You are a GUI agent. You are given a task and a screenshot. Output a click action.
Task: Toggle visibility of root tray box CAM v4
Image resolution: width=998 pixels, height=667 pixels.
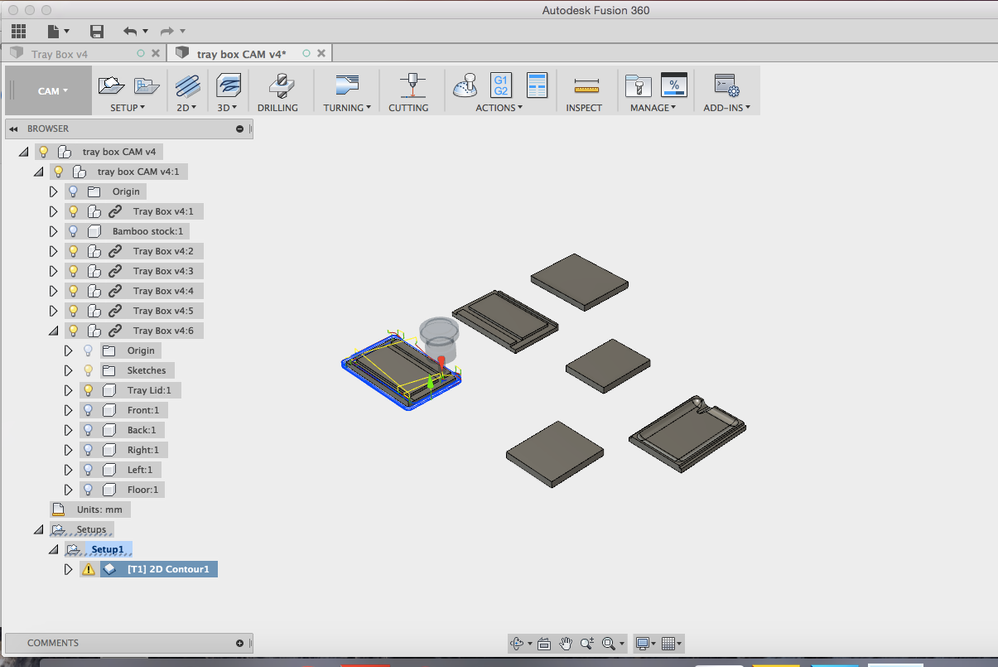pos(43,151)
